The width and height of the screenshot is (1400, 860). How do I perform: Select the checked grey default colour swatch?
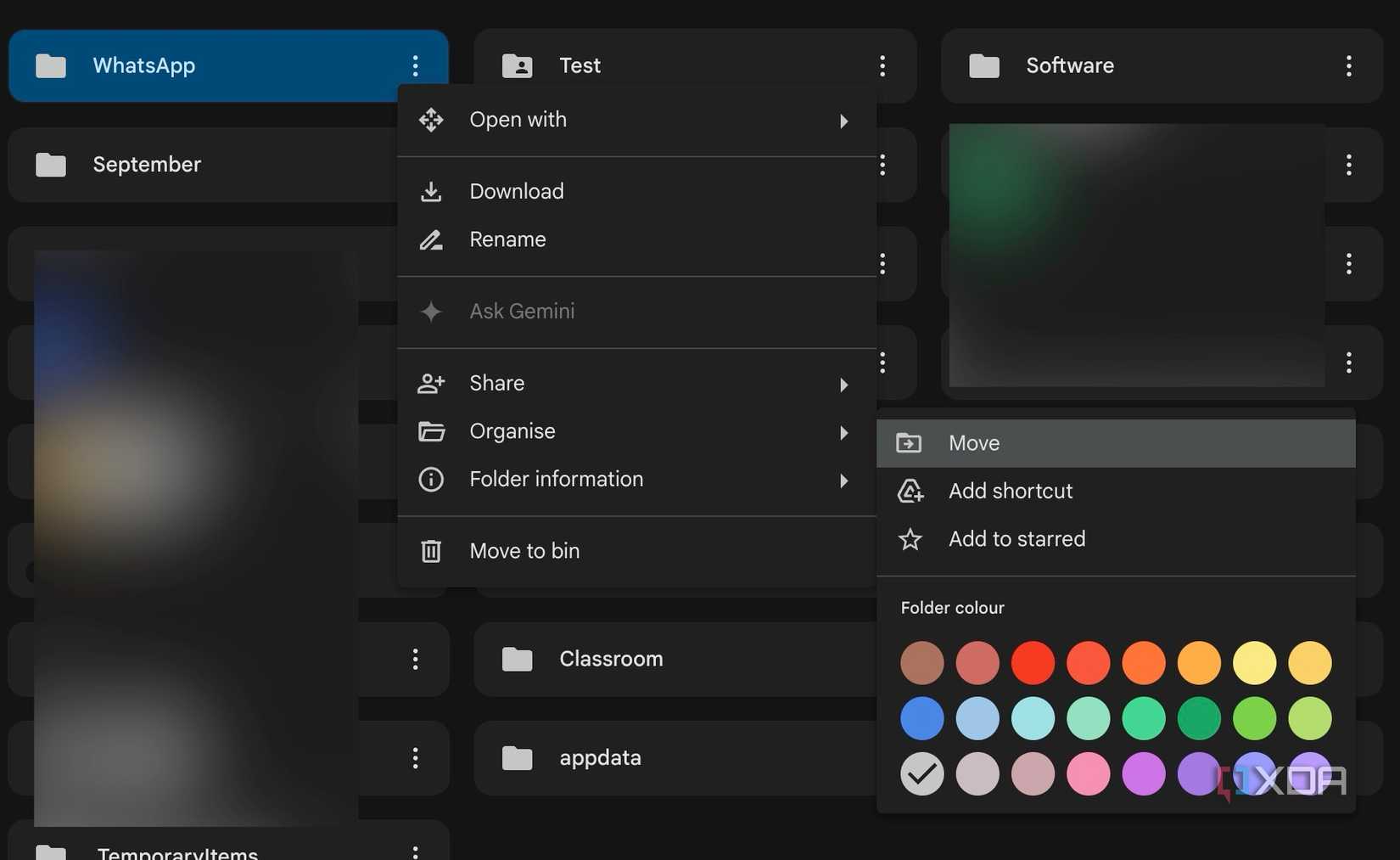pyautogui.click(x=922, y=773)
